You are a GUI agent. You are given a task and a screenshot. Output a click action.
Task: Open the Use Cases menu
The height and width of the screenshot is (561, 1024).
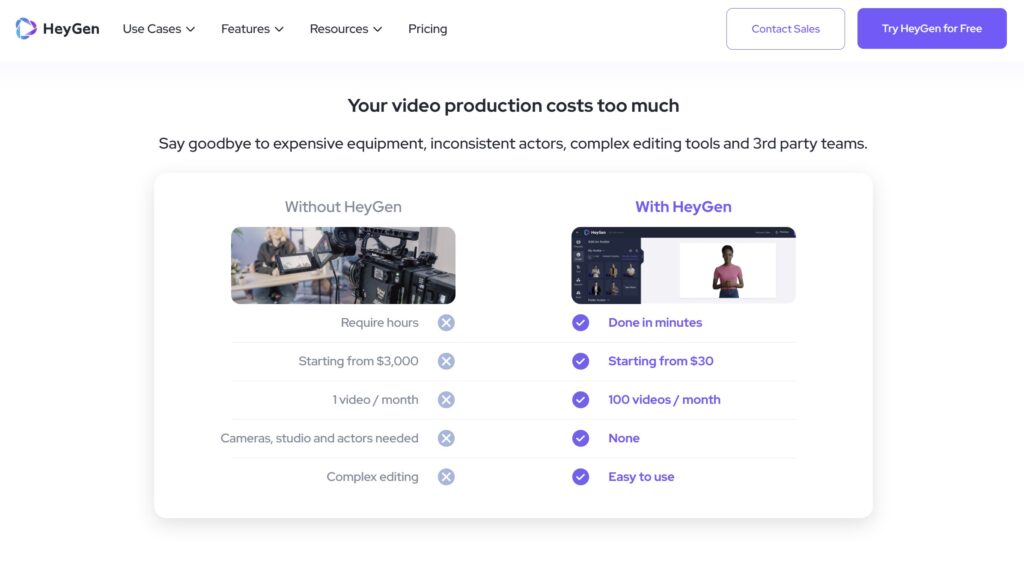[159, 29]
